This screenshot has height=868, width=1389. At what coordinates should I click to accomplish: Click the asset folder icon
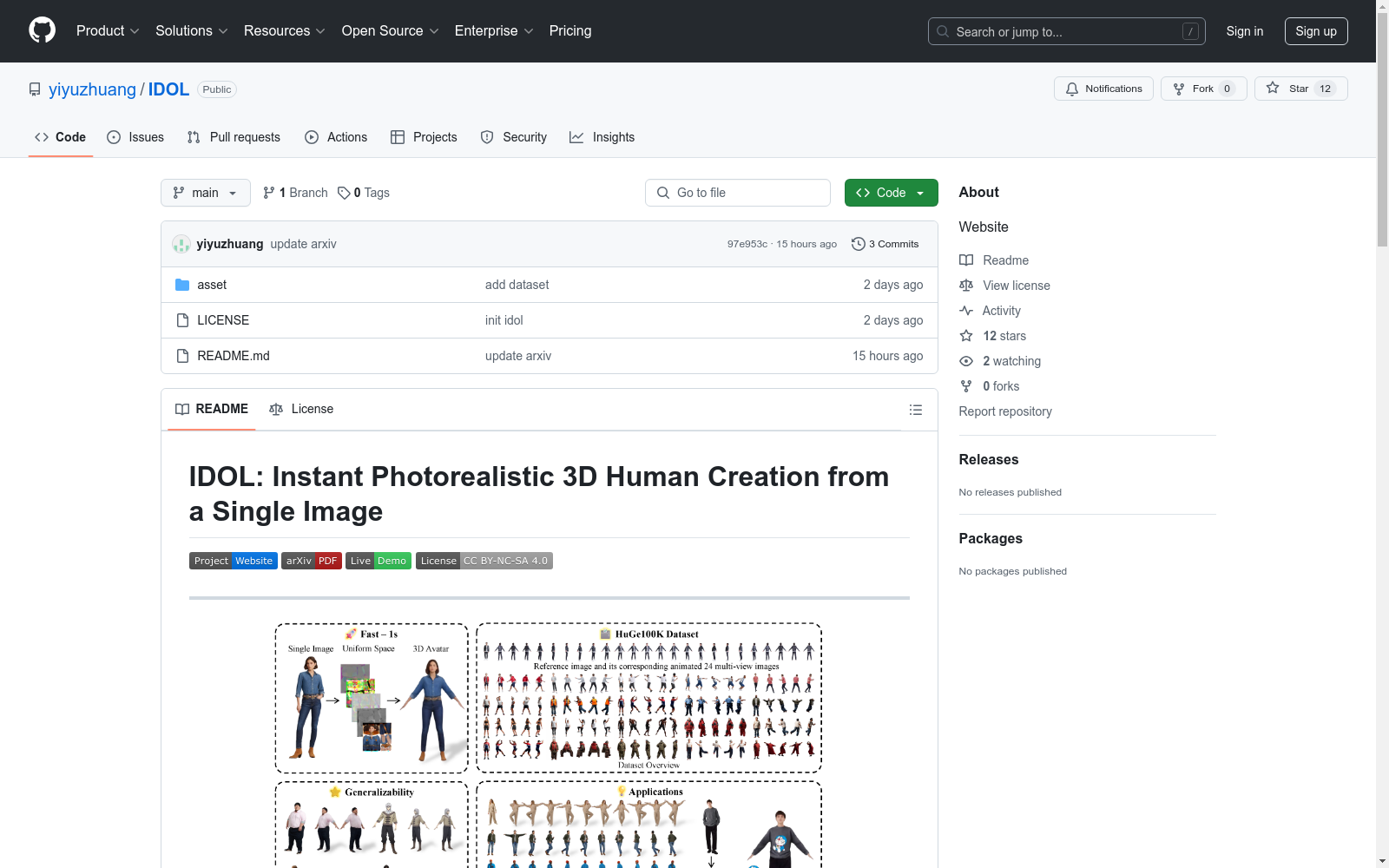point(182,285)
